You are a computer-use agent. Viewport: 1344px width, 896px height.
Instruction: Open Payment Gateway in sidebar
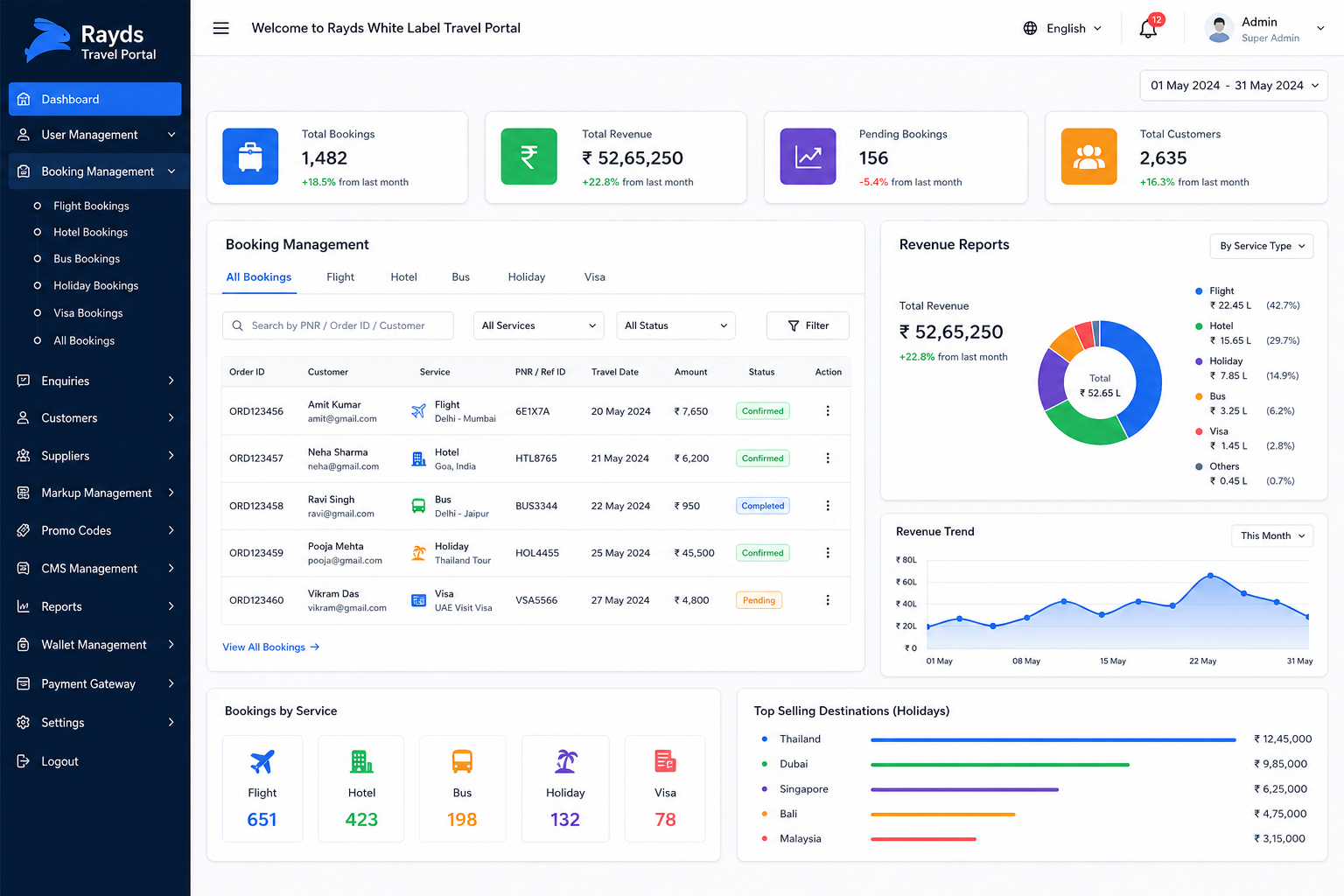click(95, 684)
